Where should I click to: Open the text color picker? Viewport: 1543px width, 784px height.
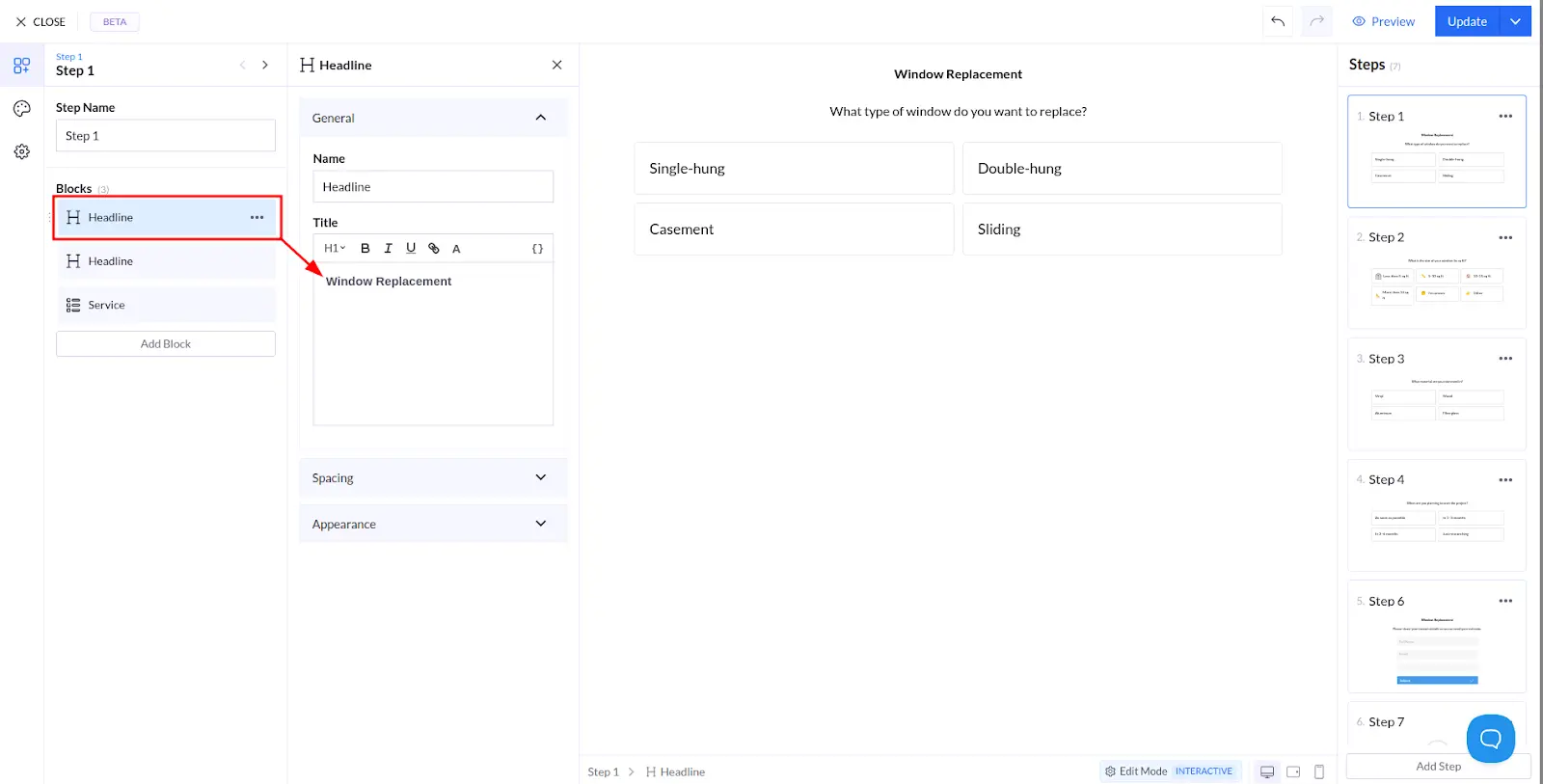456,249
